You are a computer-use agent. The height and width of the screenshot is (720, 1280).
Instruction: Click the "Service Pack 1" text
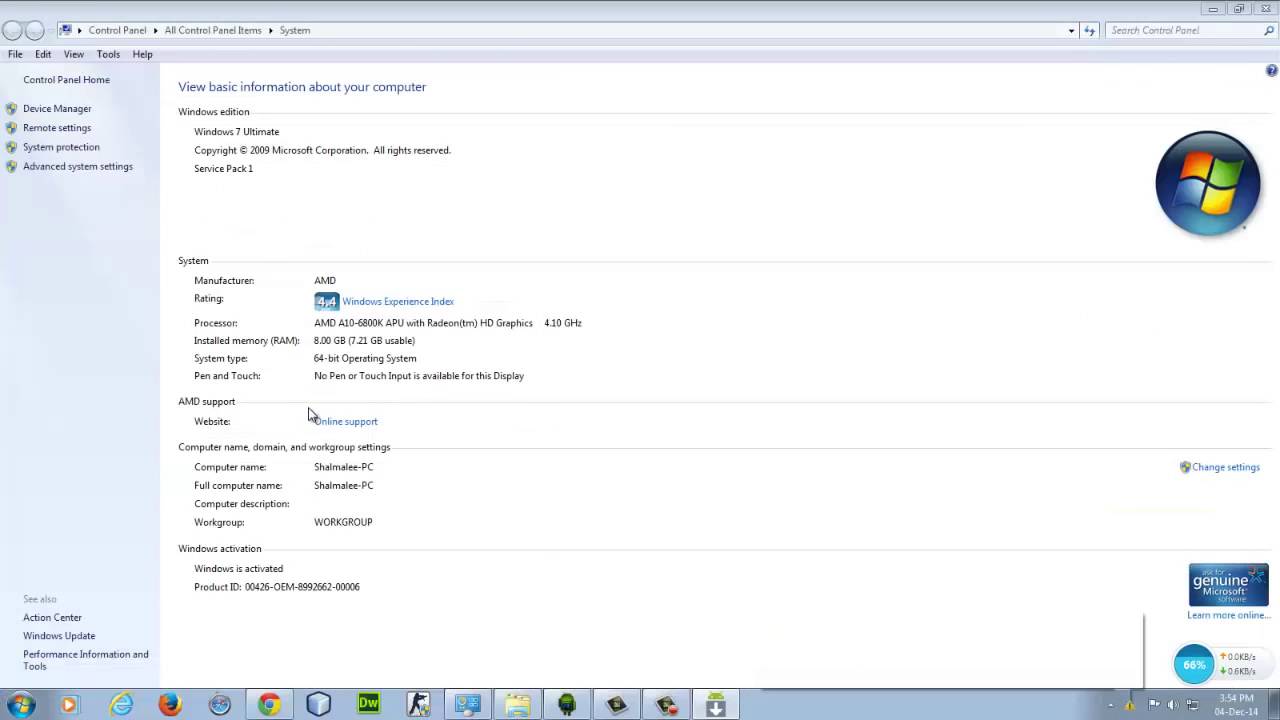[x=223, y=169]
